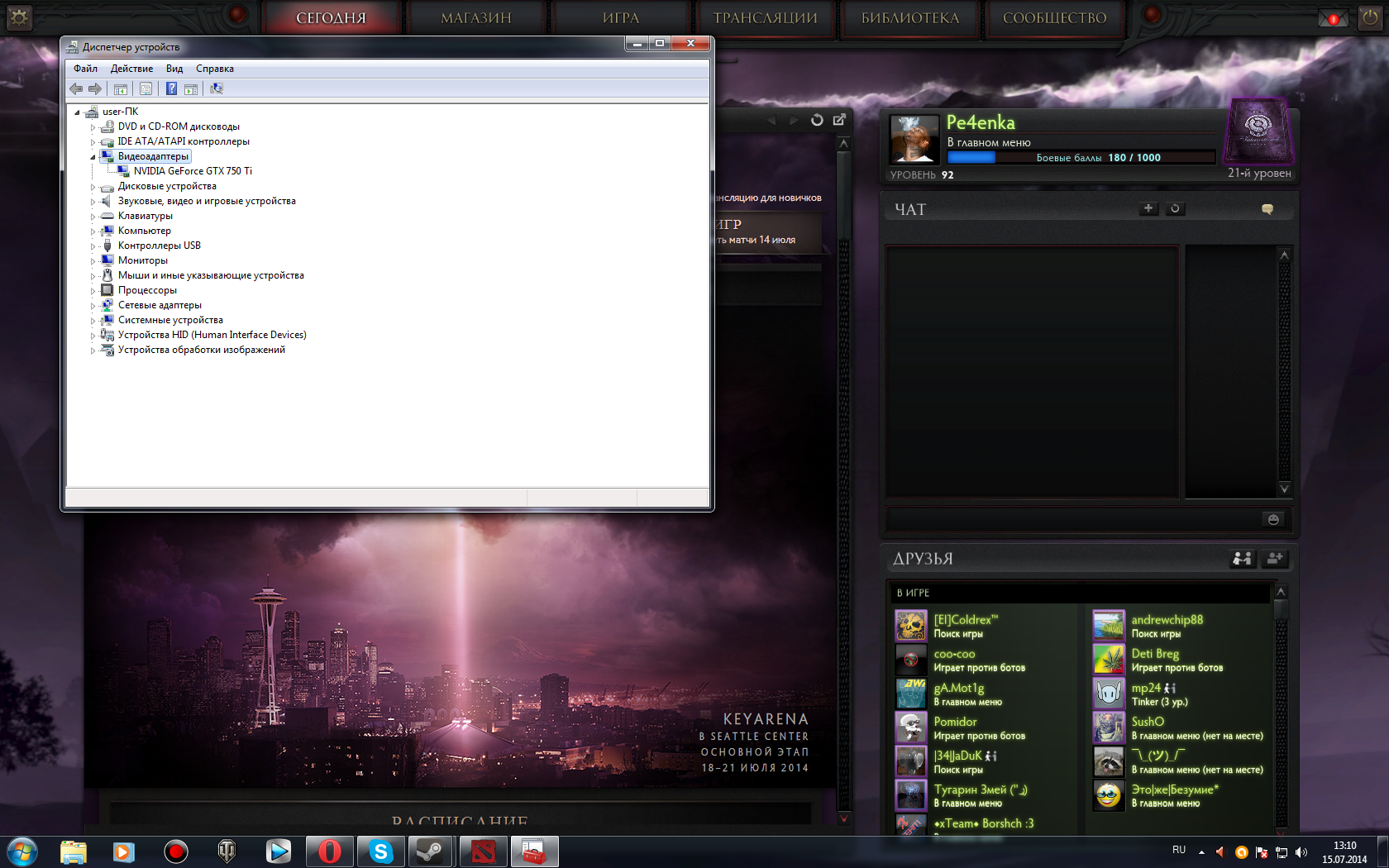Viewport: 1389px width, 868px height.
Task: Show hidden tray icons arrow
Action: (1201, 852)
